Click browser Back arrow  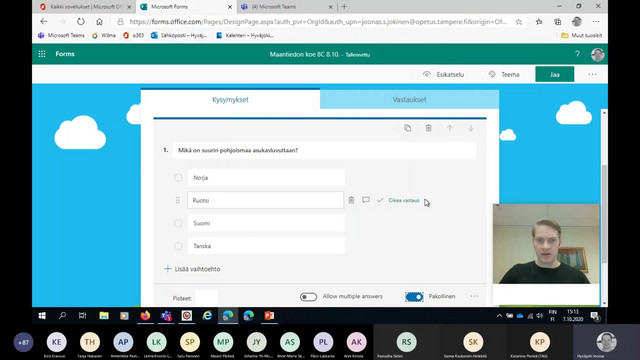[x=44, y=22]
